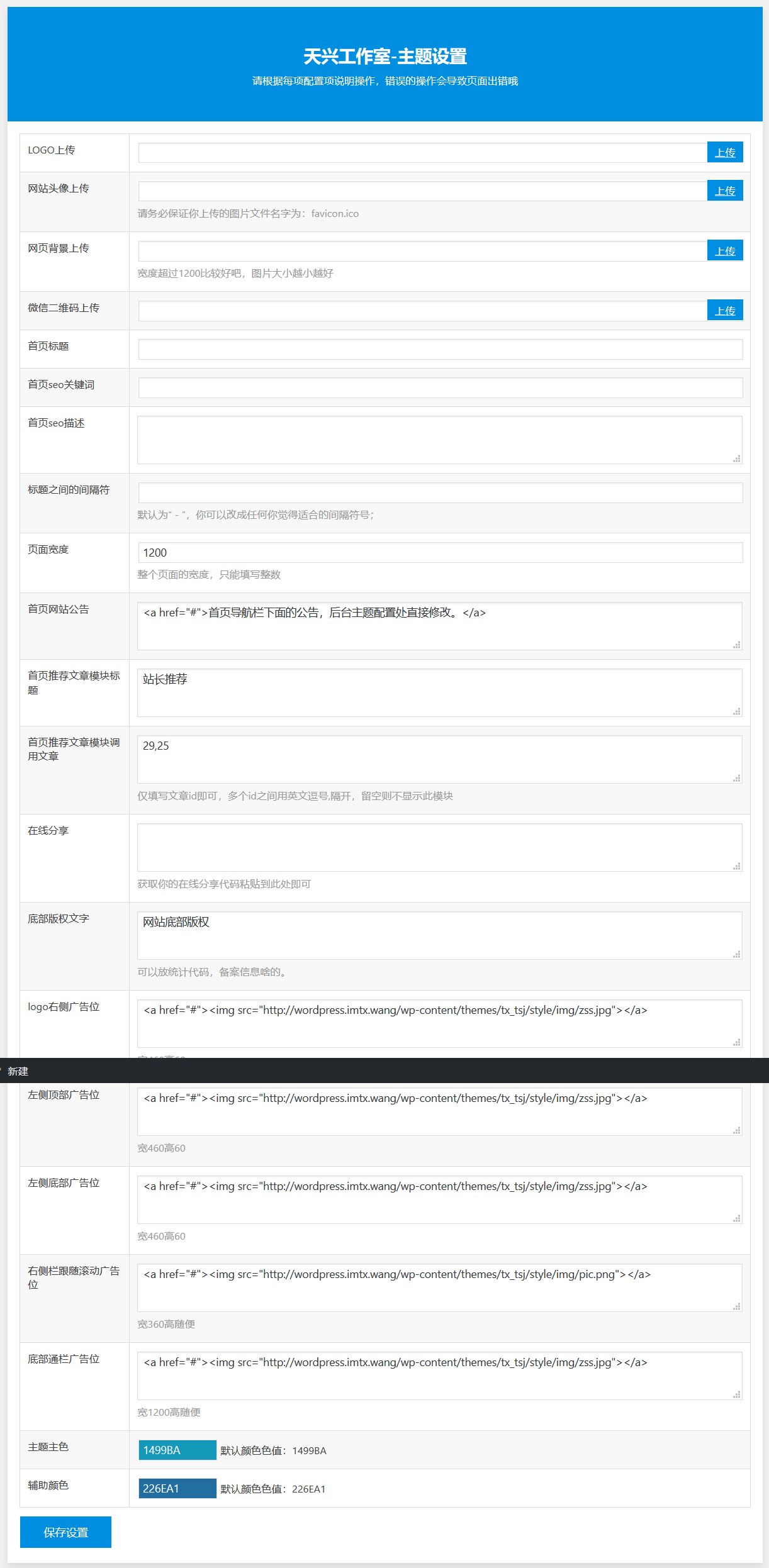Open the 主题主色 1499BA color picker
Screen dimensions: 769x1568
point(177,1450)
